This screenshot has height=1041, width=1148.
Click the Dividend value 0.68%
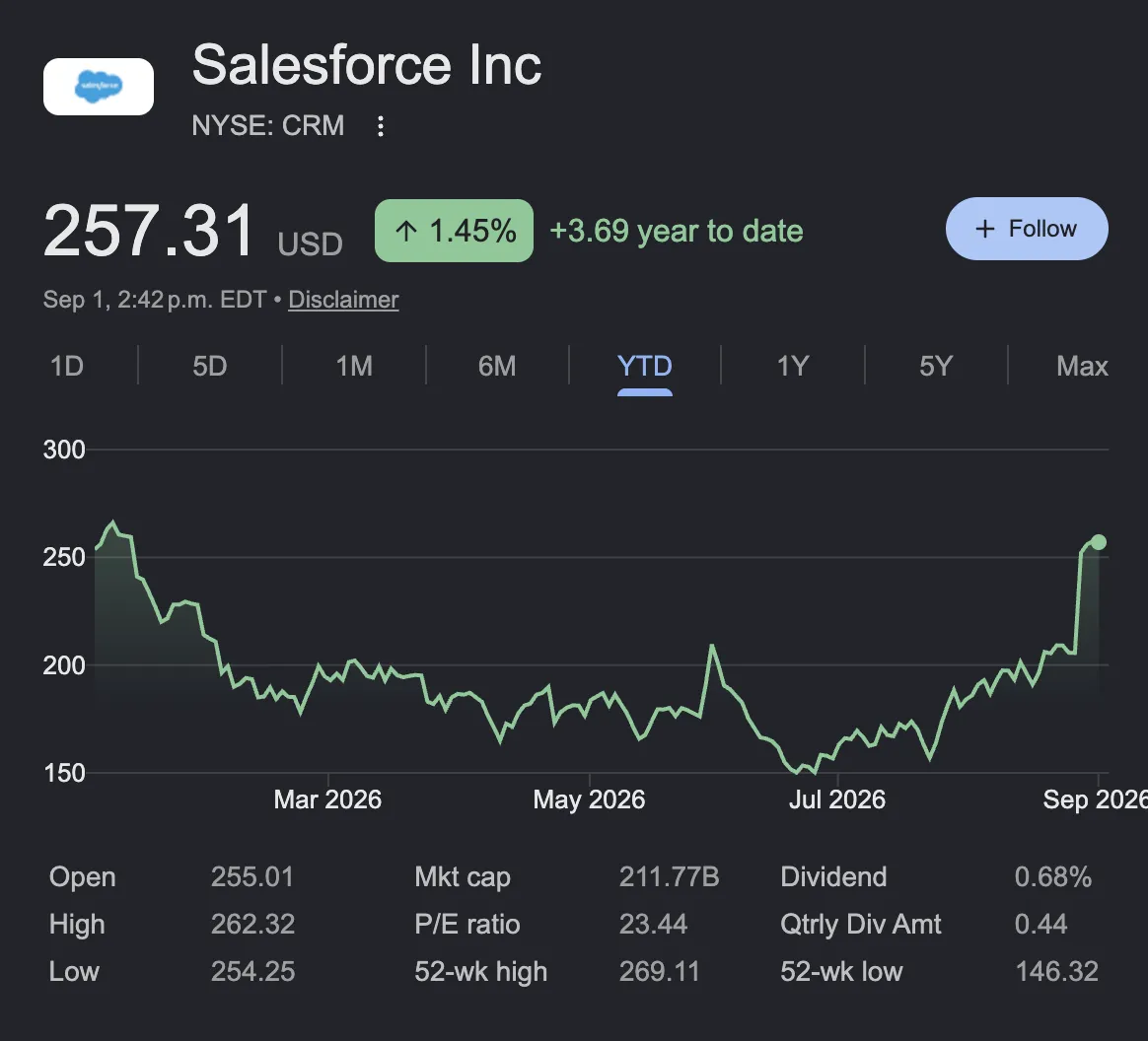tap(1052, 876)
